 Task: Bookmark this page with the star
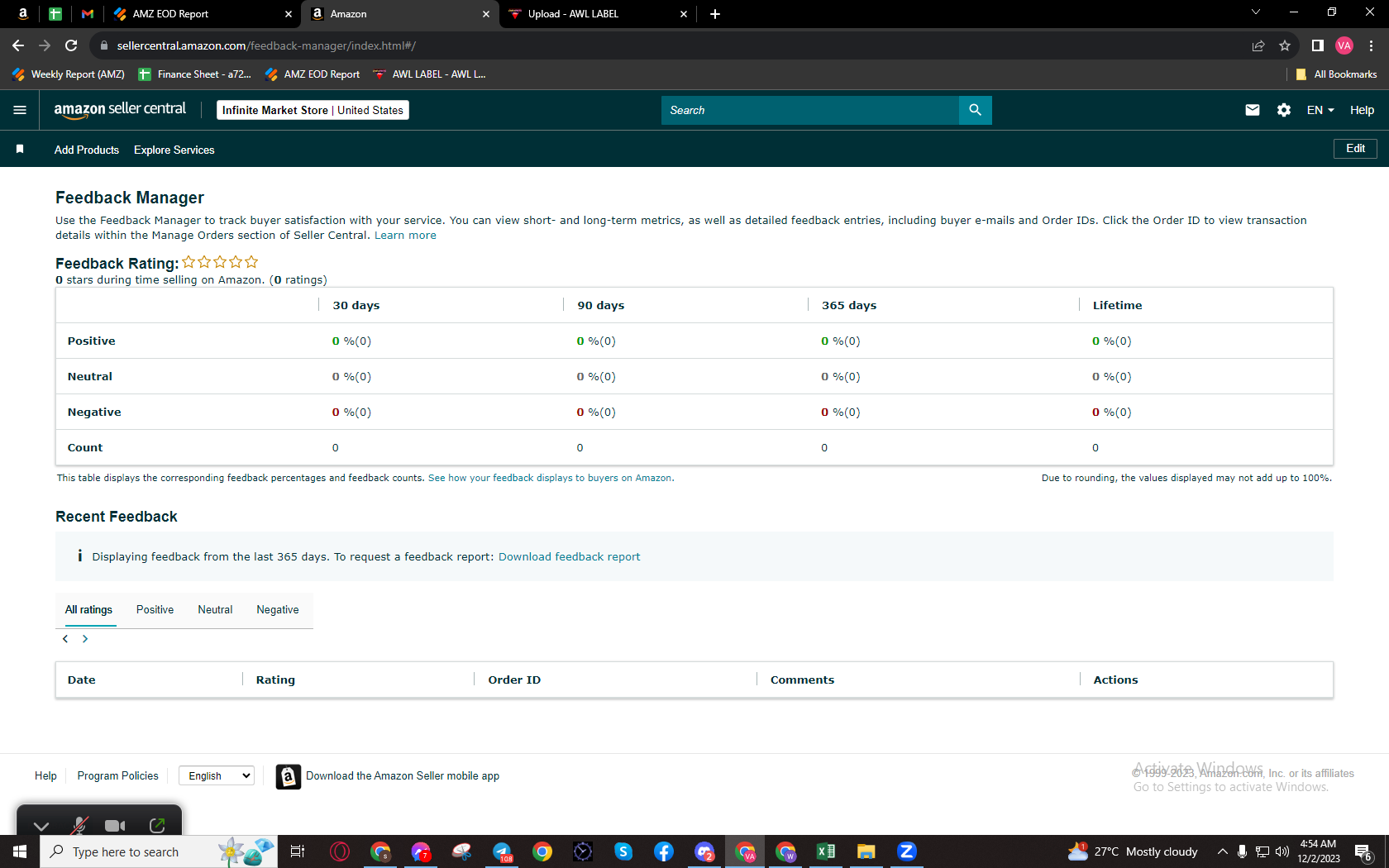(1284, 45)
